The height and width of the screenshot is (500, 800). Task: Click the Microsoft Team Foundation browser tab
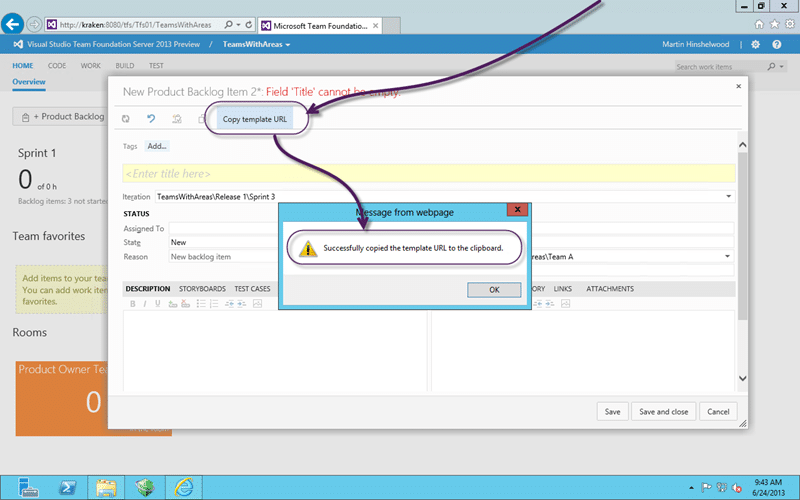point(320,26)
